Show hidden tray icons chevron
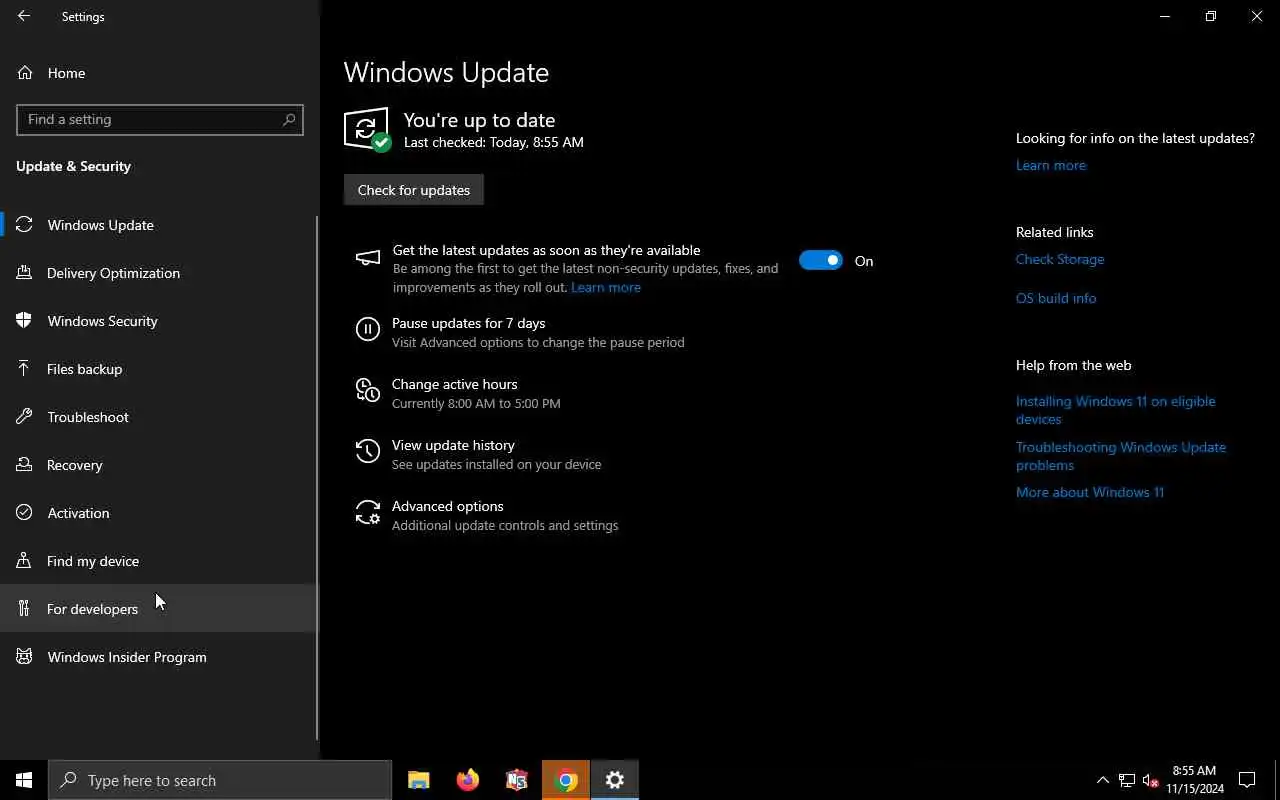 pos(1103,780)
